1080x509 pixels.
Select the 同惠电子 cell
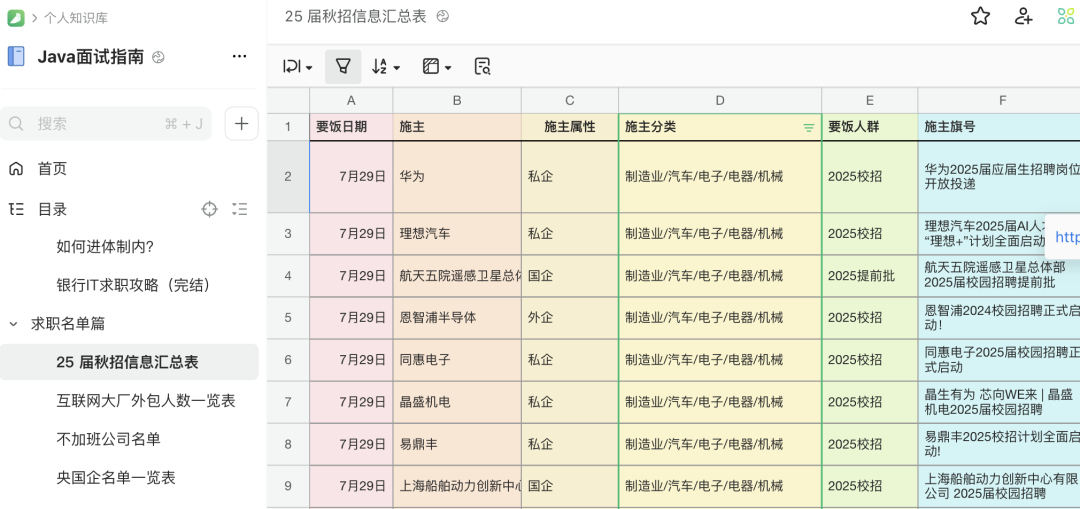coord(457,360)
